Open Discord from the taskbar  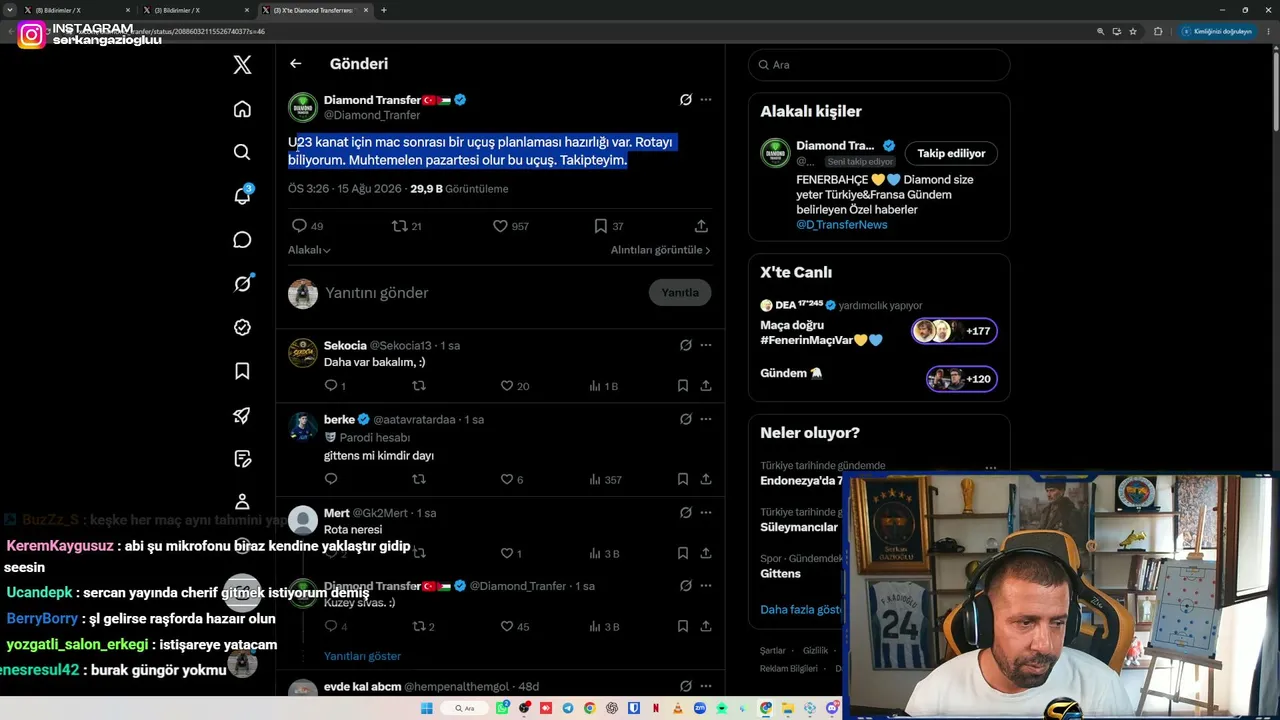[x=832, y=708]
